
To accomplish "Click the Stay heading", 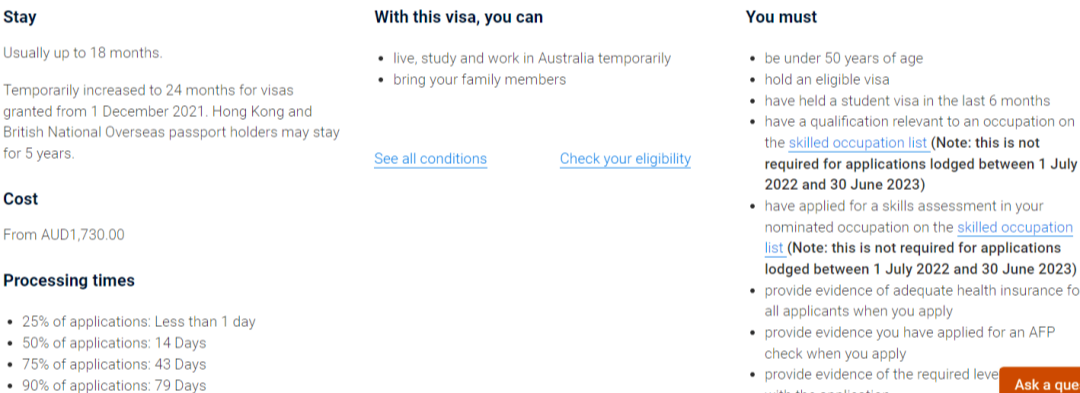I will point(20,17).
